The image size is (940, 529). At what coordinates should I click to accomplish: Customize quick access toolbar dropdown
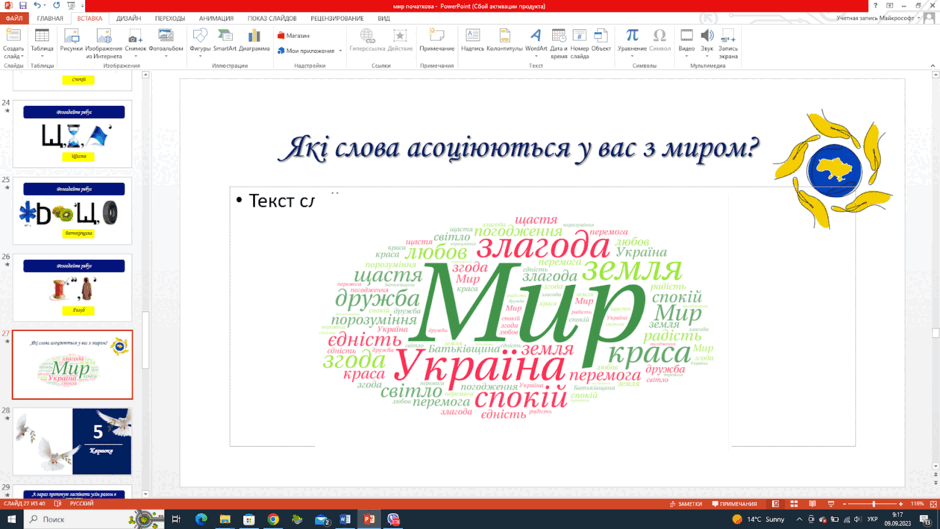pos(82,6)
